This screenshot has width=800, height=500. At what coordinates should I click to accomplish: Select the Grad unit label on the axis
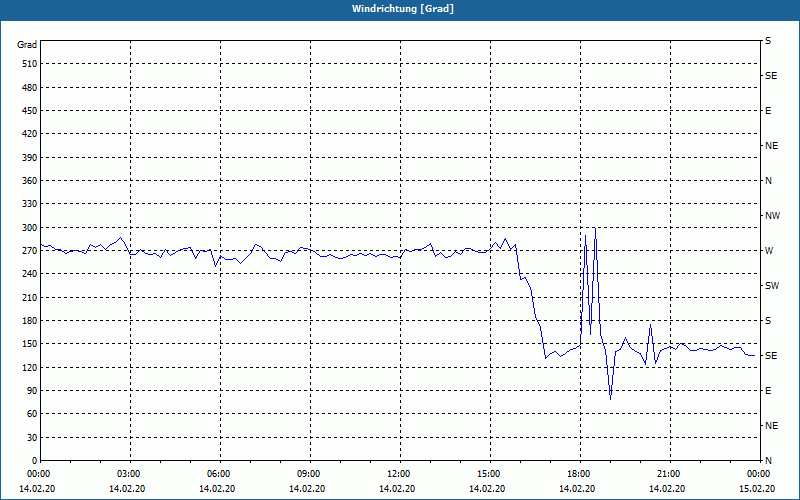tap(27, 45)
